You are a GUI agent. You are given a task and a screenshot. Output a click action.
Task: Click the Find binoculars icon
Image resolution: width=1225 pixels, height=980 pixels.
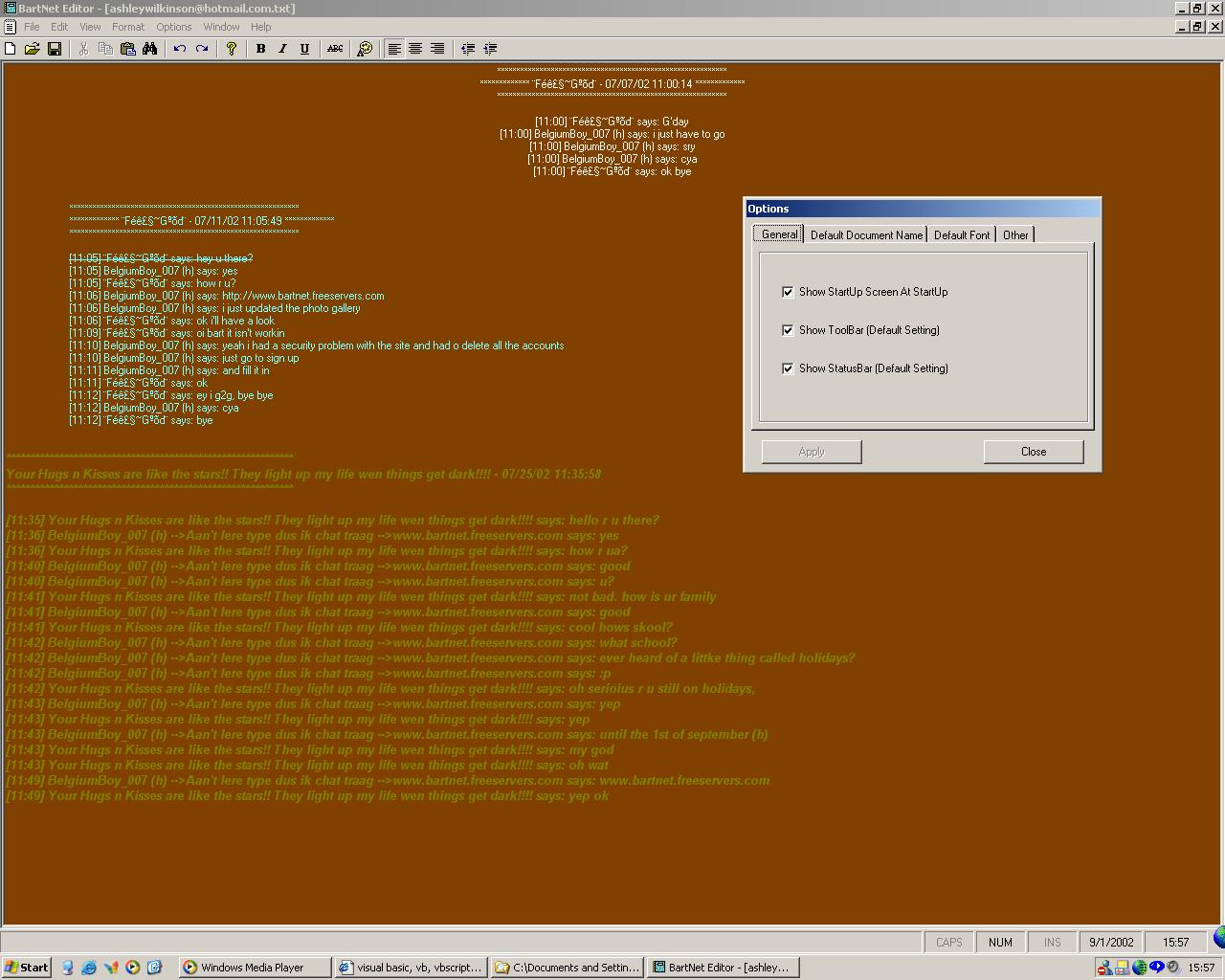[x=150, y=49]
